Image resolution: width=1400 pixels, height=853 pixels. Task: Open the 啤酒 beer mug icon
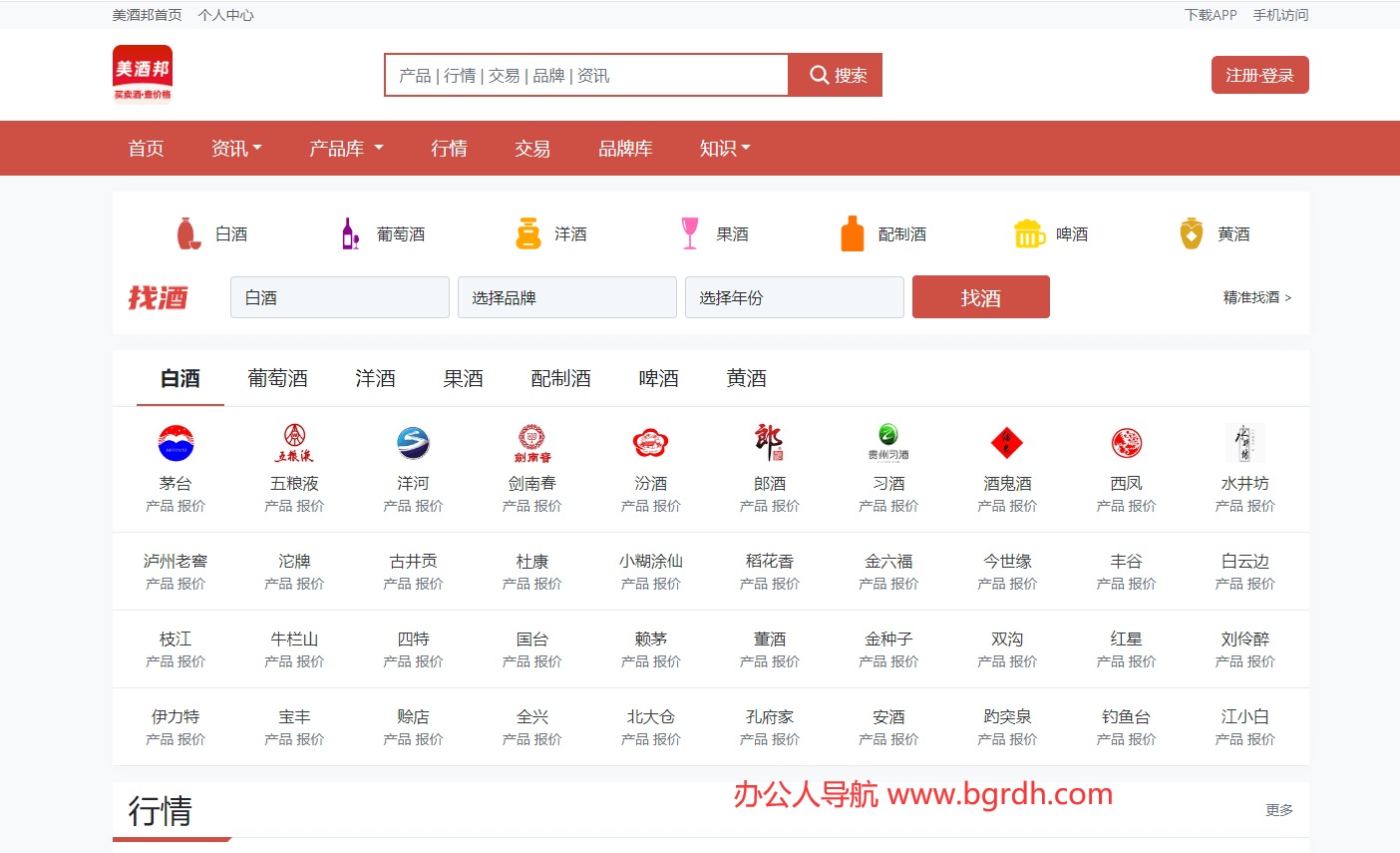click(x=1028, y=233)
